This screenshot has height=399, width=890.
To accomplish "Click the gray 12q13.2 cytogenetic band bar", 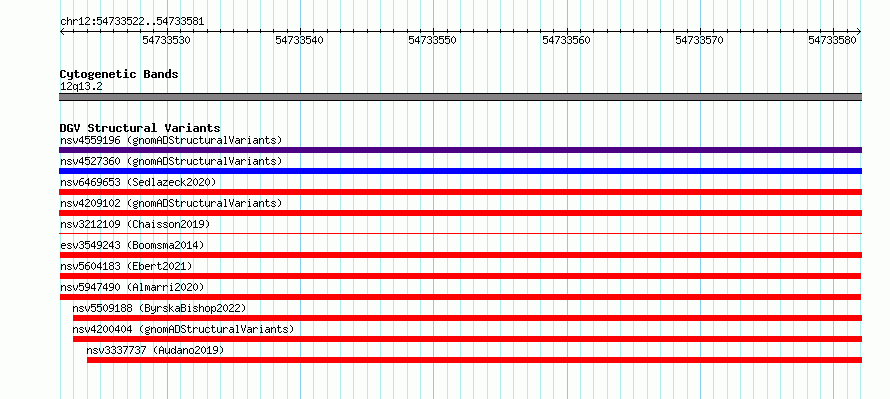I will (x=460, y=96).
